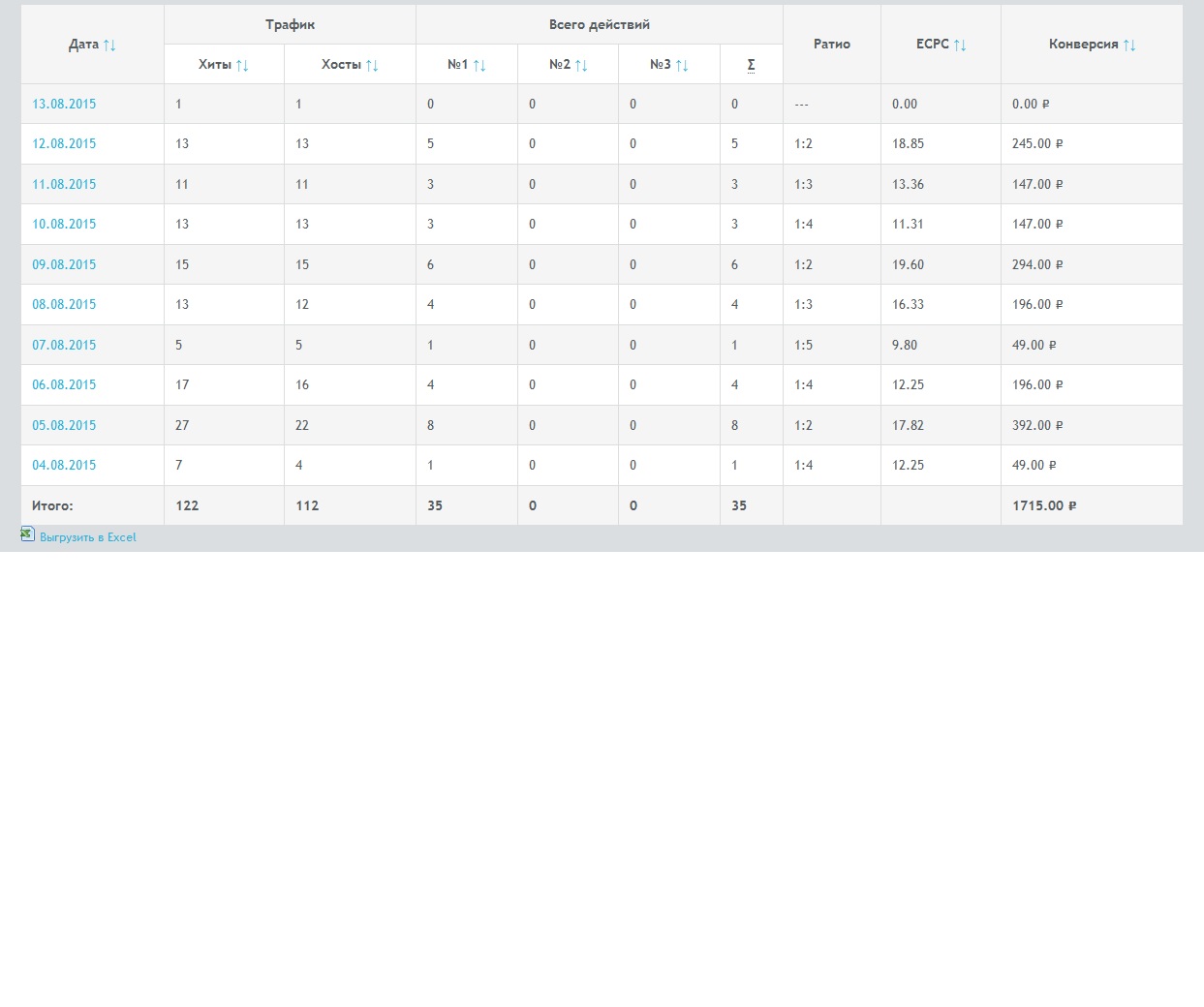Click the Ратио column header

(x=832, y=44)
